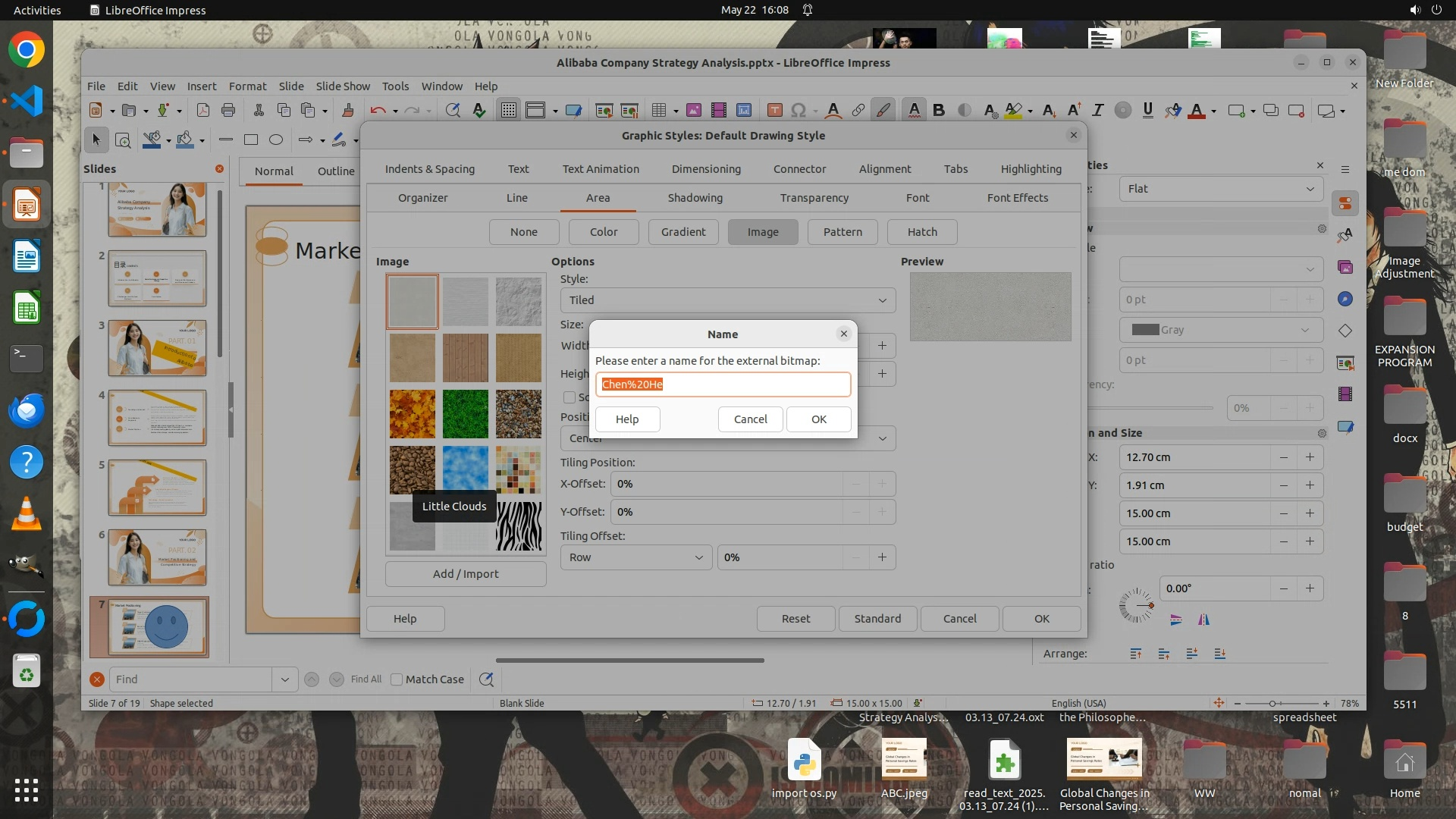Open the Flat dropdown in sidebar

pos(1220,189)
